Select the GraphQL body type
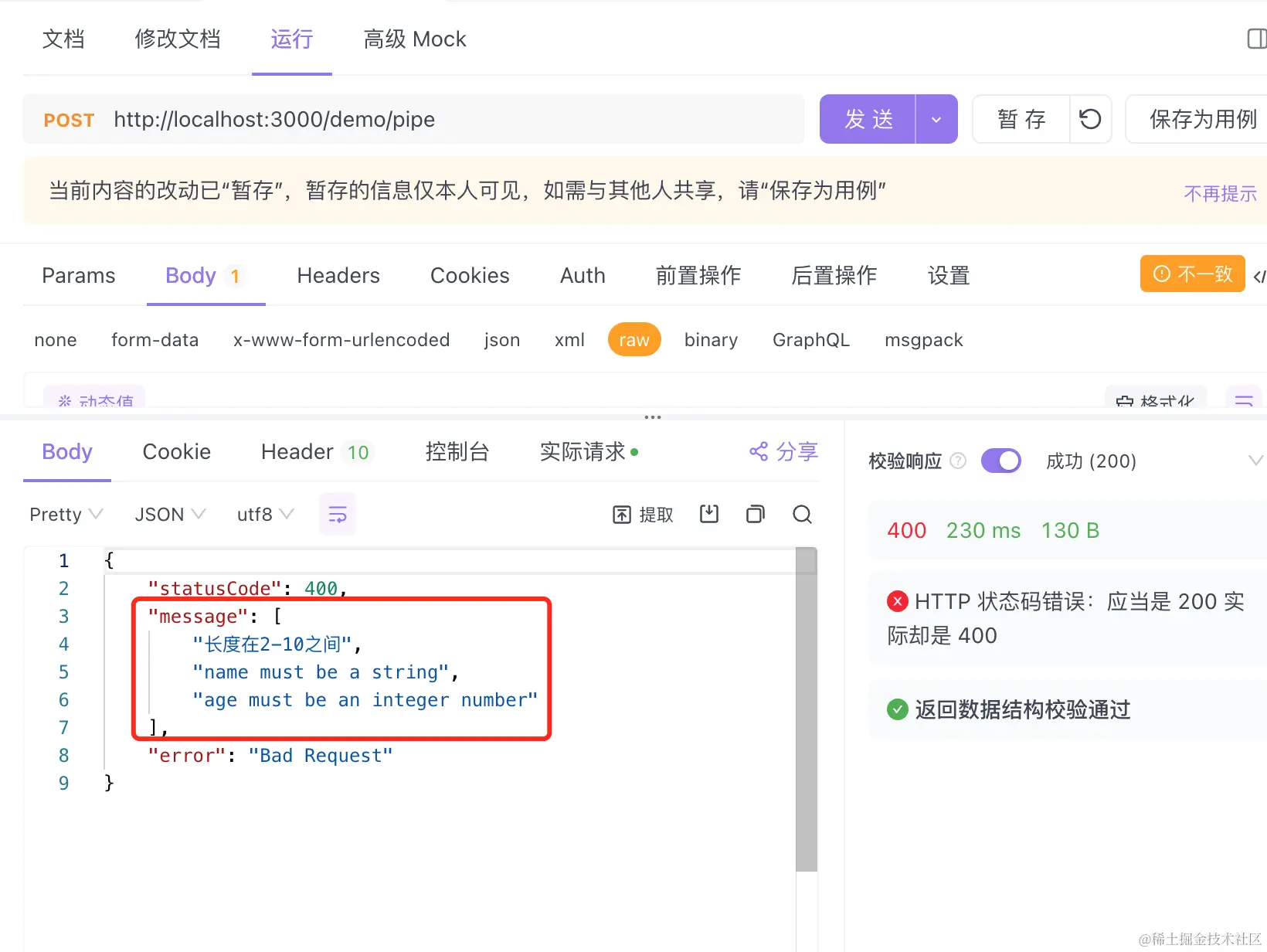1267x952 pixels. (811, 340)
